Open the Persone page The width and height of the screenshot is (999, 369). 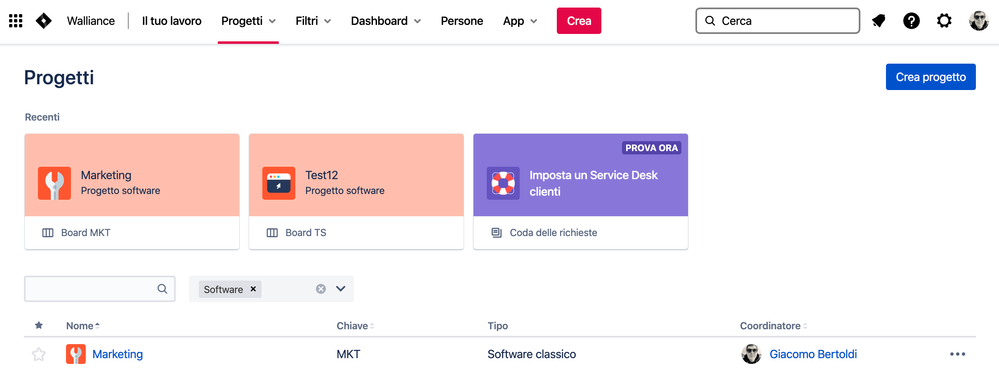462,21
